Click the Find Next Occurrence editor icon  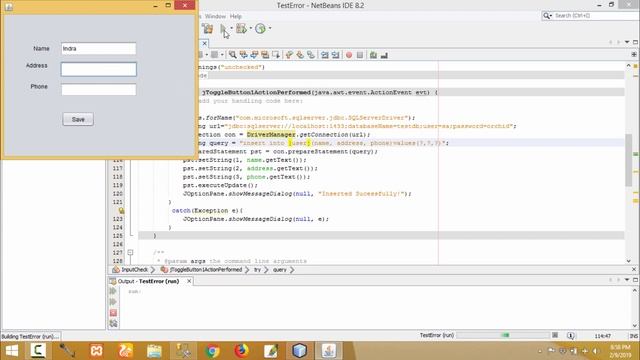[x=254, y=55]
